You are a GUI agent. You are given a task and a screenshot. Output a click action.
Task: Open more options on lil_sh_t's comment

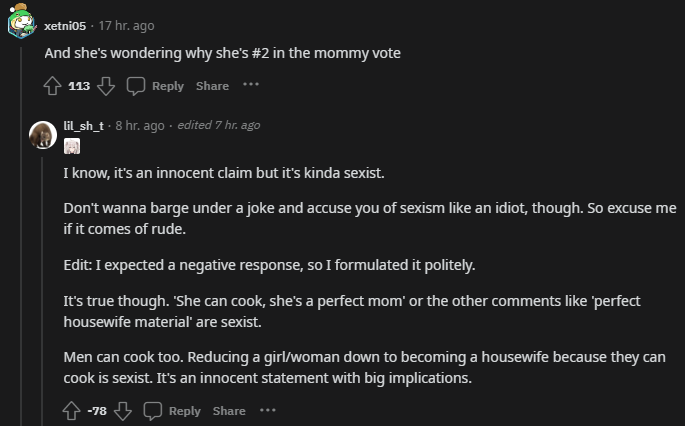pos(268,410)
